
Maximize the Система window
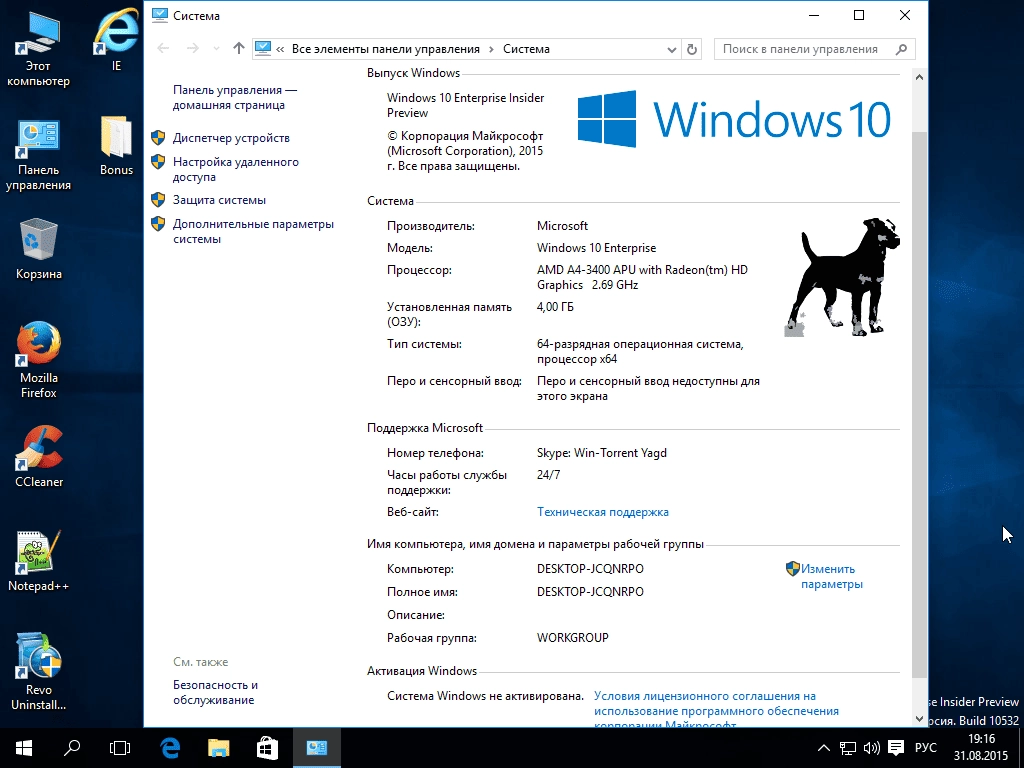859,15
